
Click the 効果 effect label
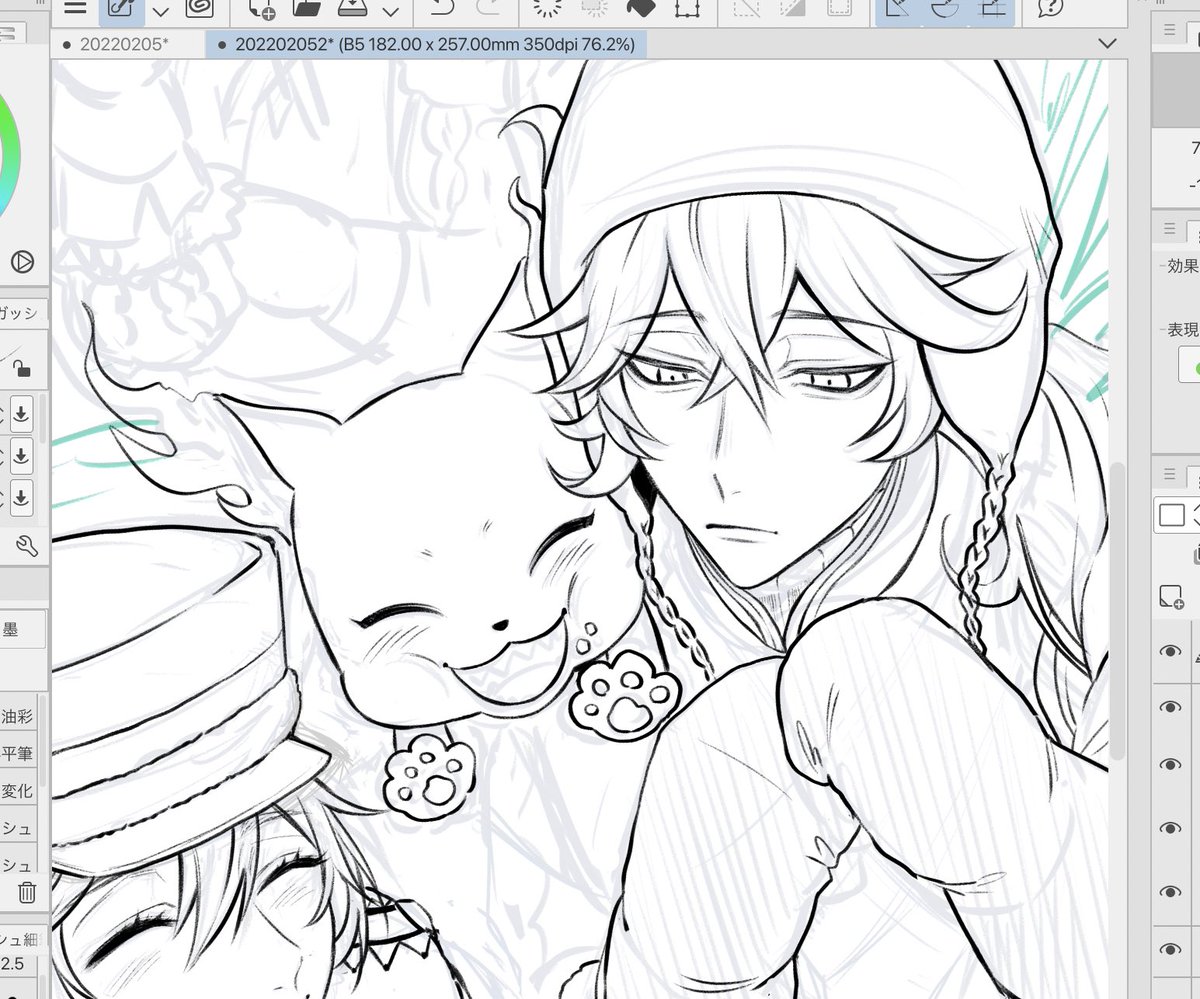click(x=1181, y=267)
